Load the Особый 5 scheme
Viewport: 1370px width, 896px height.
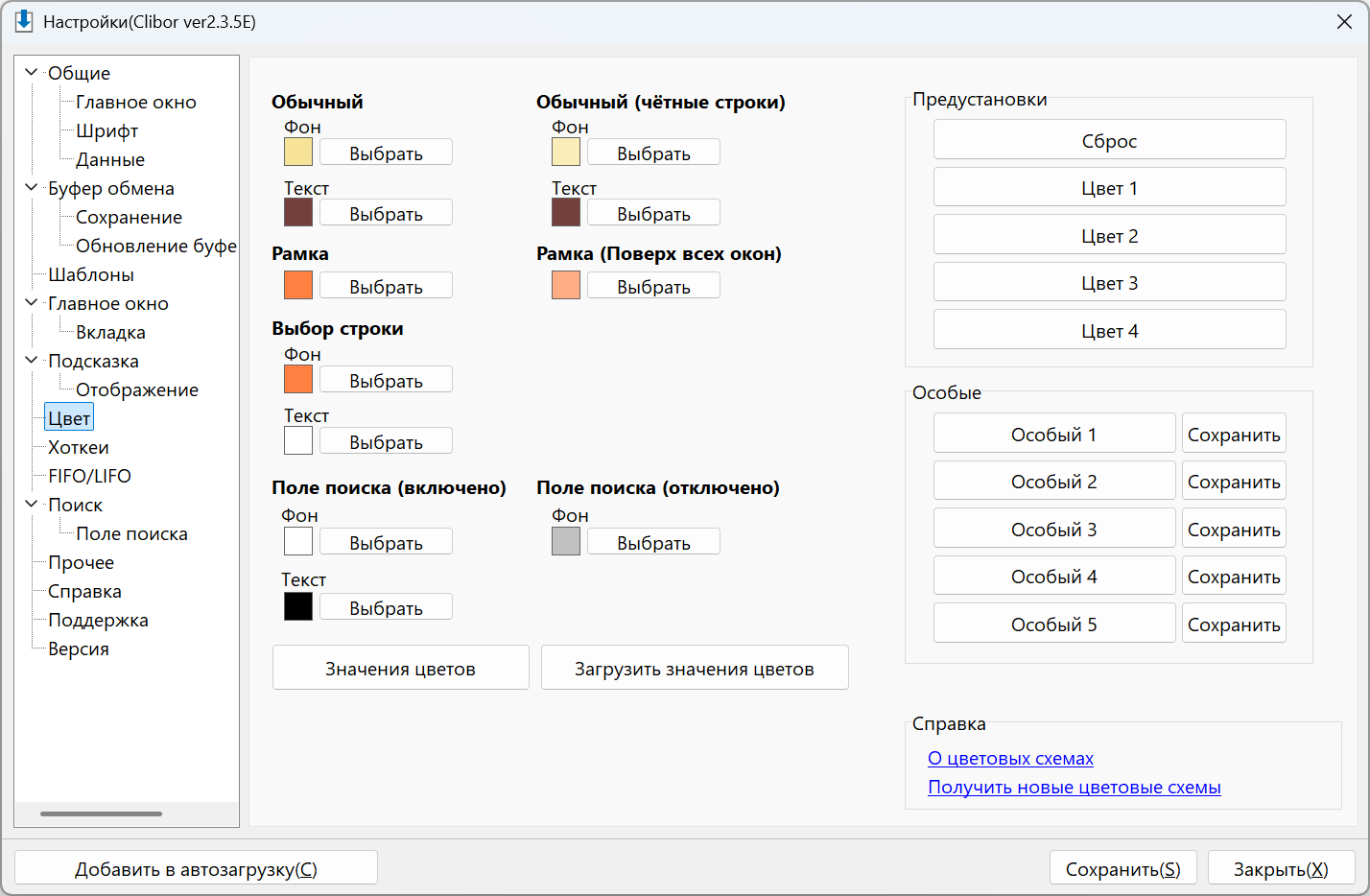coord(1053,624)
